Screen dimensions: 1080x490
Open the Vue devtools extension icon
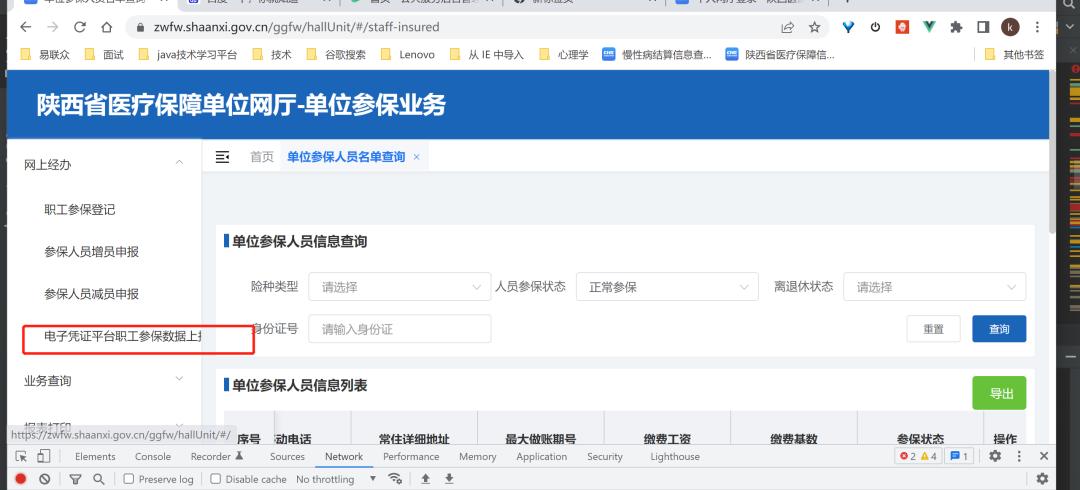click(x=928, y=28)
